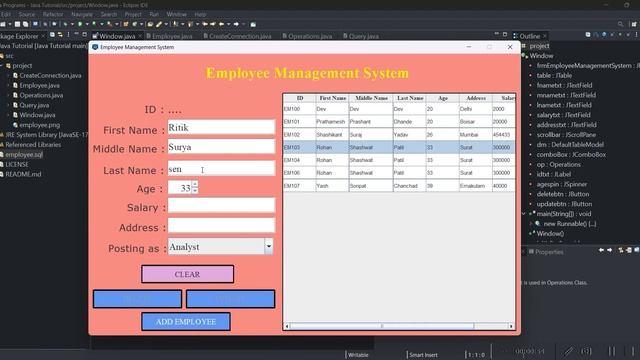Screen dimensions: 640x360
Task: Increase Age spinner with up arrow
Action: pos(195,184)
